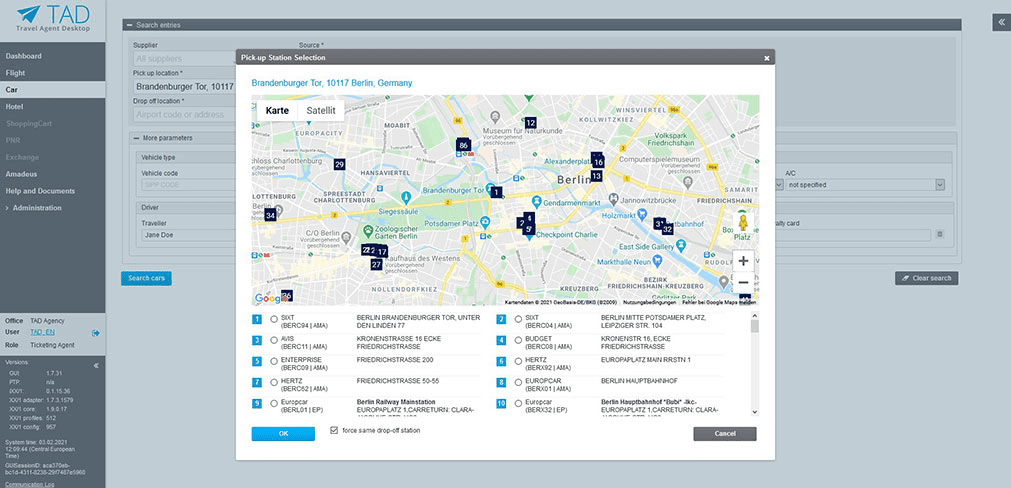Zoom out the map with minus button
The width and height of the screenshot is (1011, 488).
(743, 283)
